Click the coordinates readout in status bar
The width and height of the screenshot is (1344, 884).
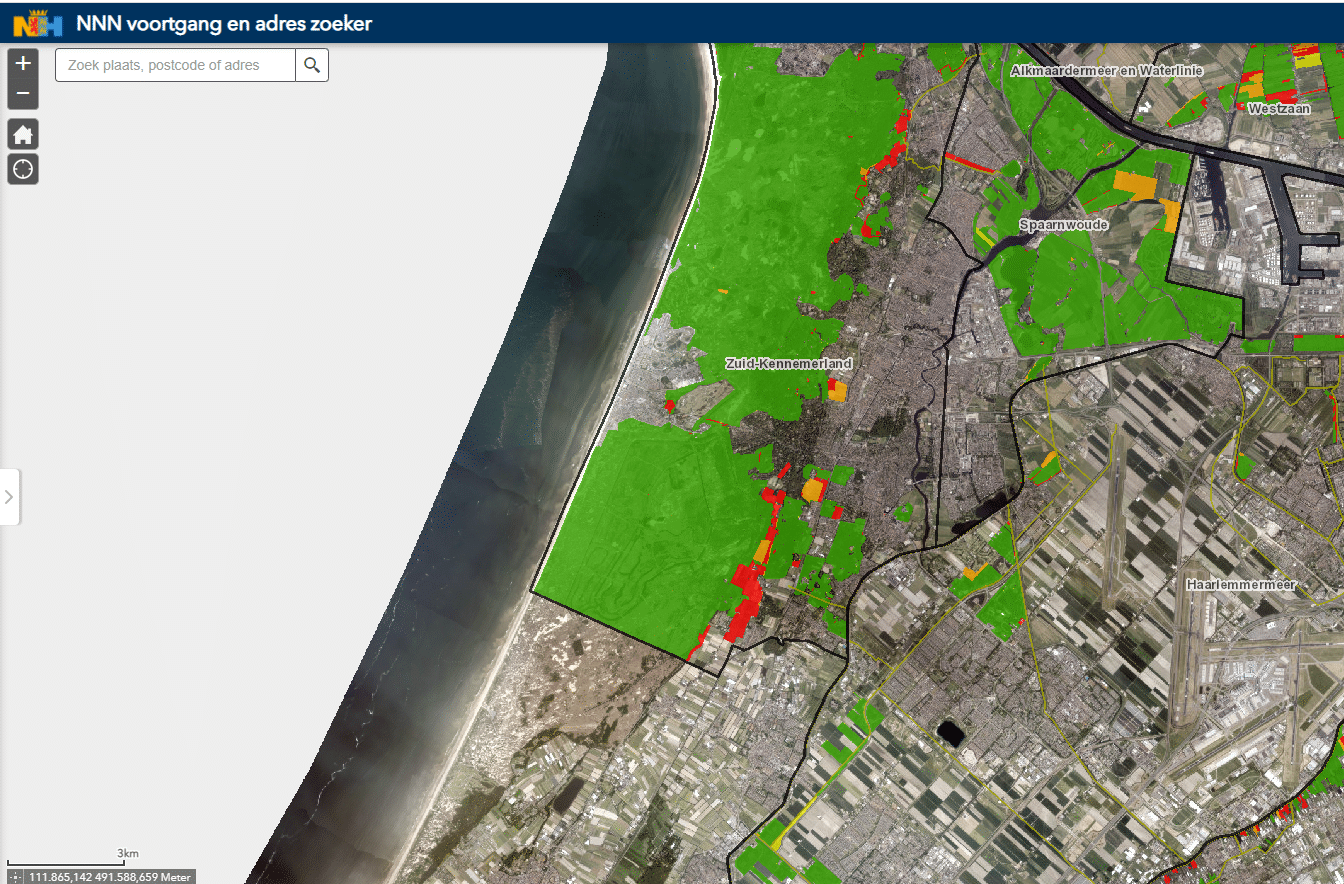tap(109, 877)
